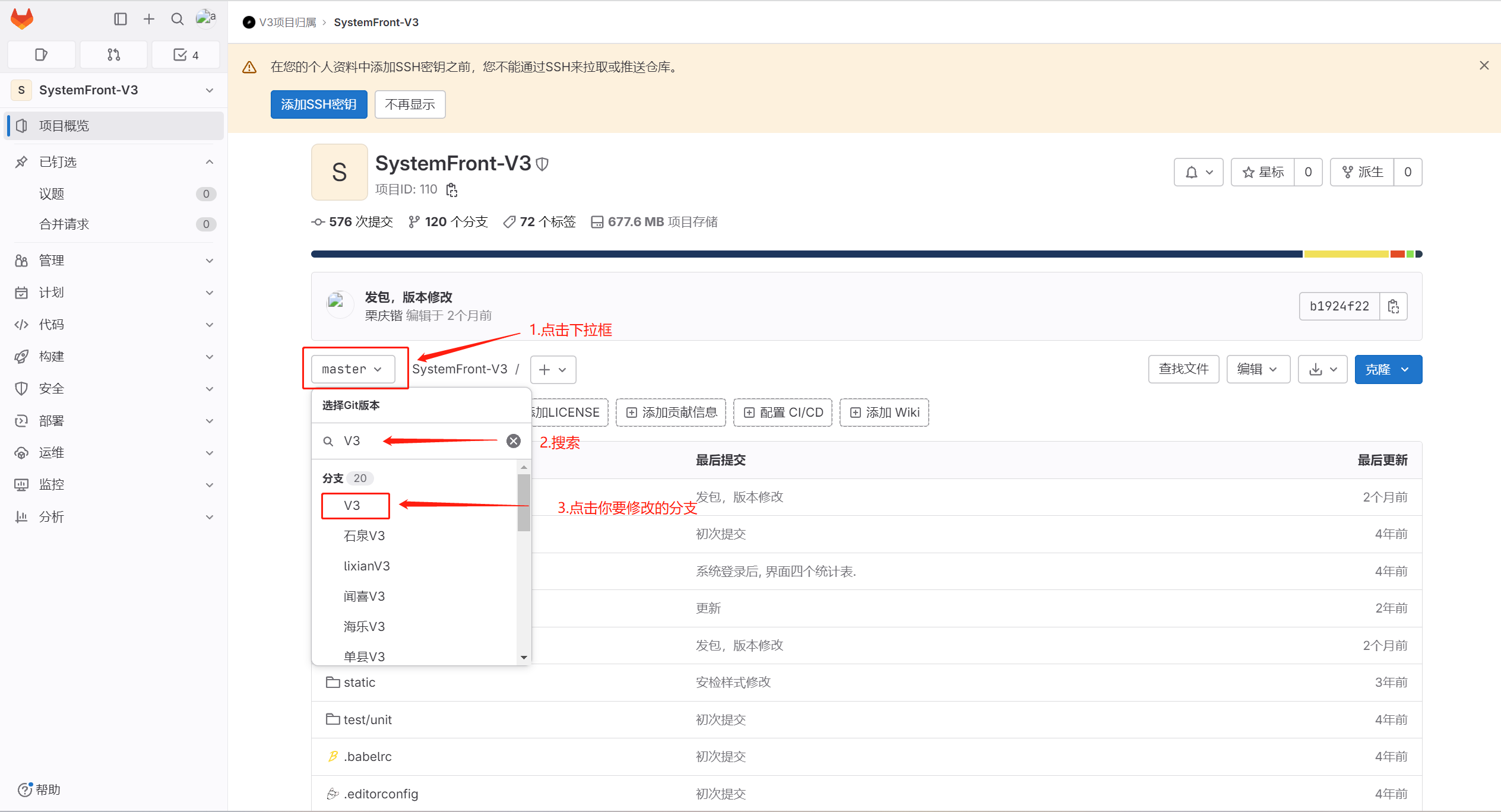Open the notification bell dropdown

[x=1198, y=172]
